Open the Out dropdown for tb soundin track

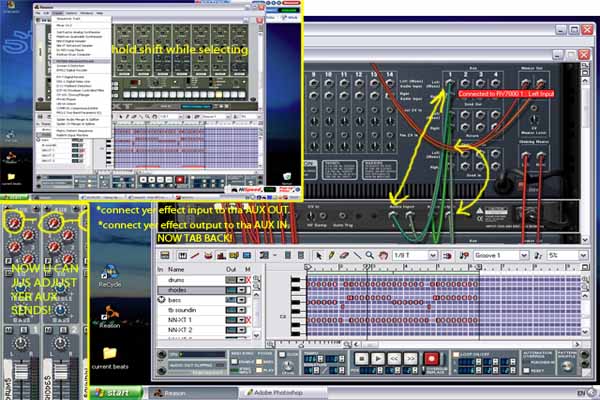pos(241,310)
